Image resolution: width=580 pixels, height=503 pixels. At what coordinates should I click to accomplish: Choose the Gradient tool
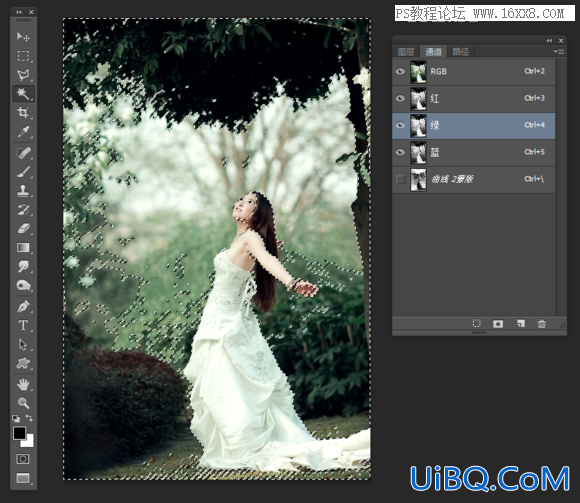(x=23, y=247)
